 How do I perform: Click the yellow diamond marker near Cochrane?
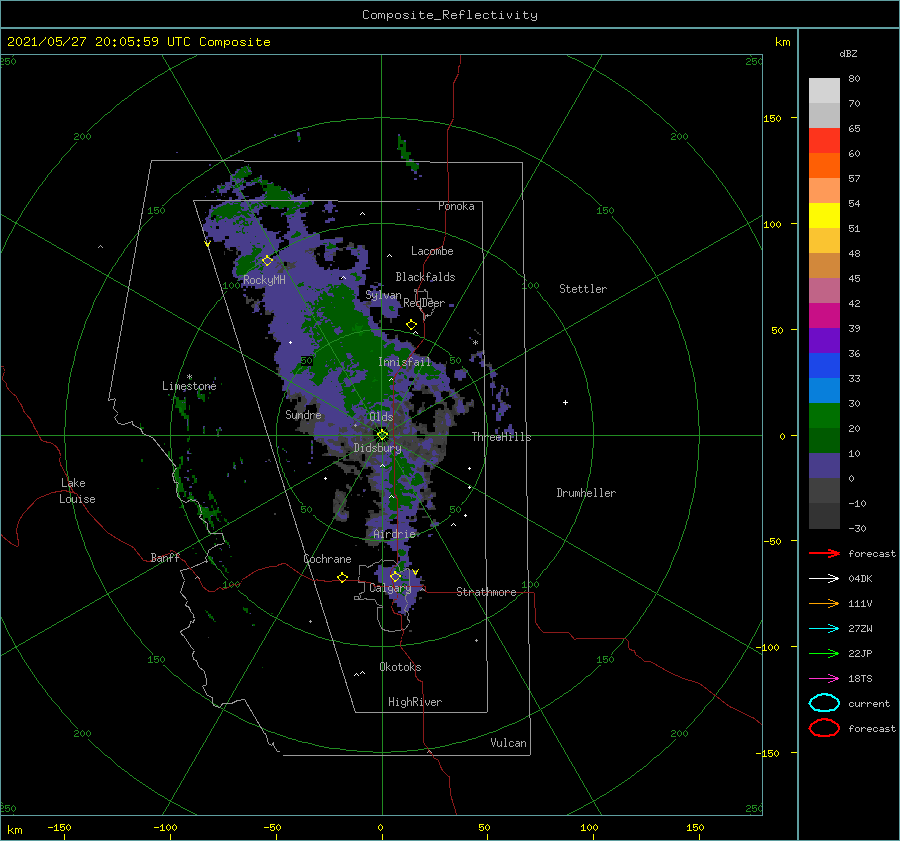tap(342, 577)
